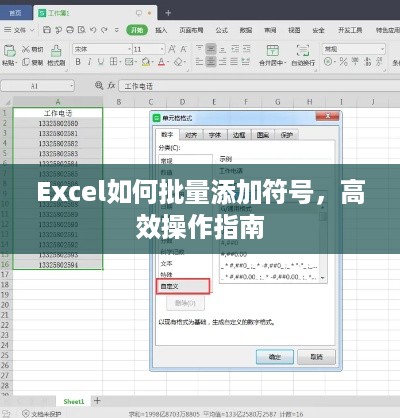Click the Print icon in quick access toolbar
The height and width of the screenshot is (418, 400).
tap(70, 30)
